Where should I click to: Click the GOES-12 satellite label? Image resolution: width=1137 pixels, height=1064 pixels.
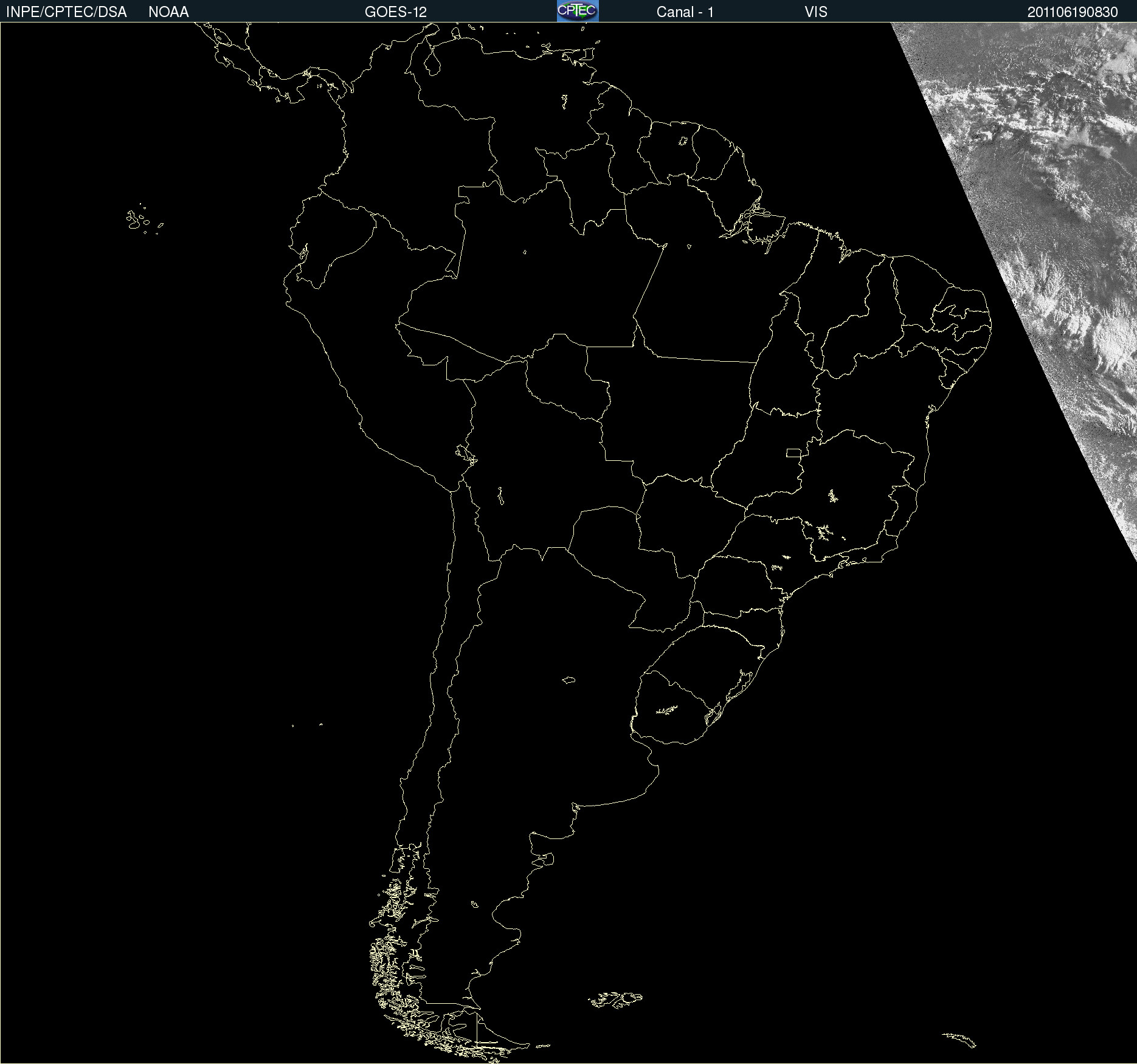point(396,12)
